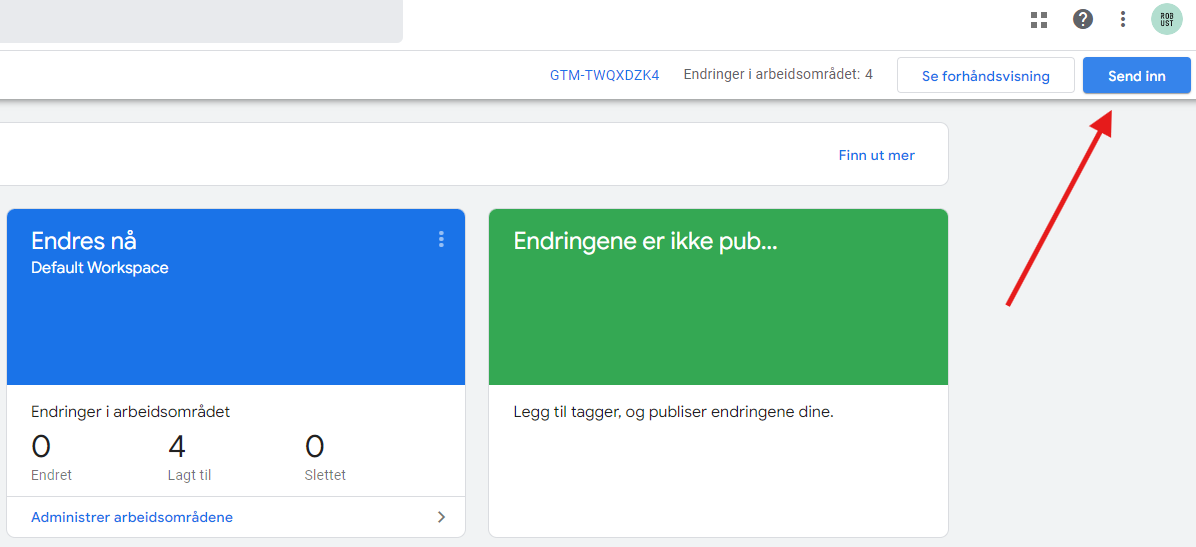Viewport: 1196px width, 547px height.
Task: Open the Google apps grid menu
Action: (x=1039, y=19)
